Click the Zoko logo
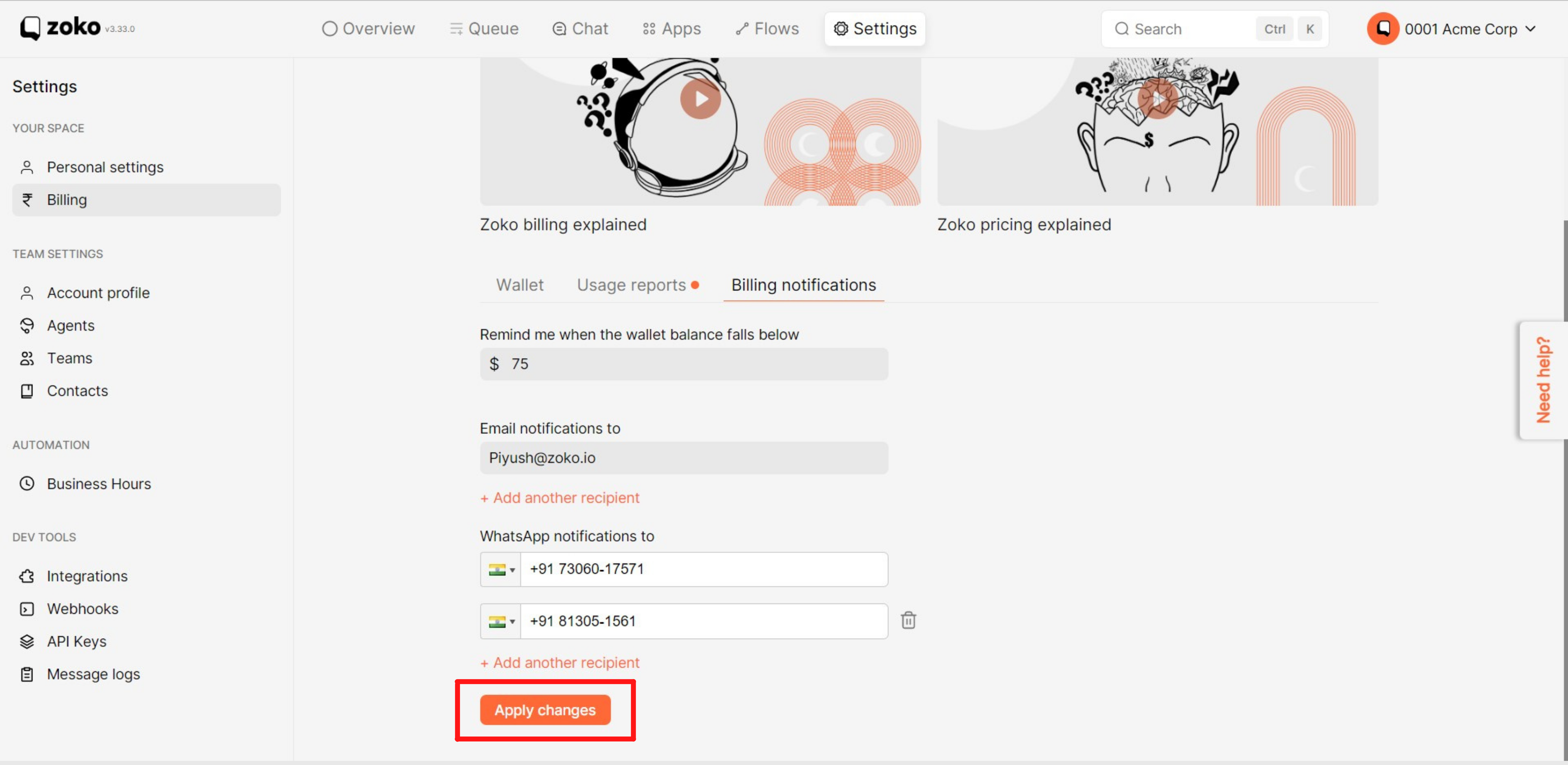This screenshot has height=765, width=1568. point(60,28)
